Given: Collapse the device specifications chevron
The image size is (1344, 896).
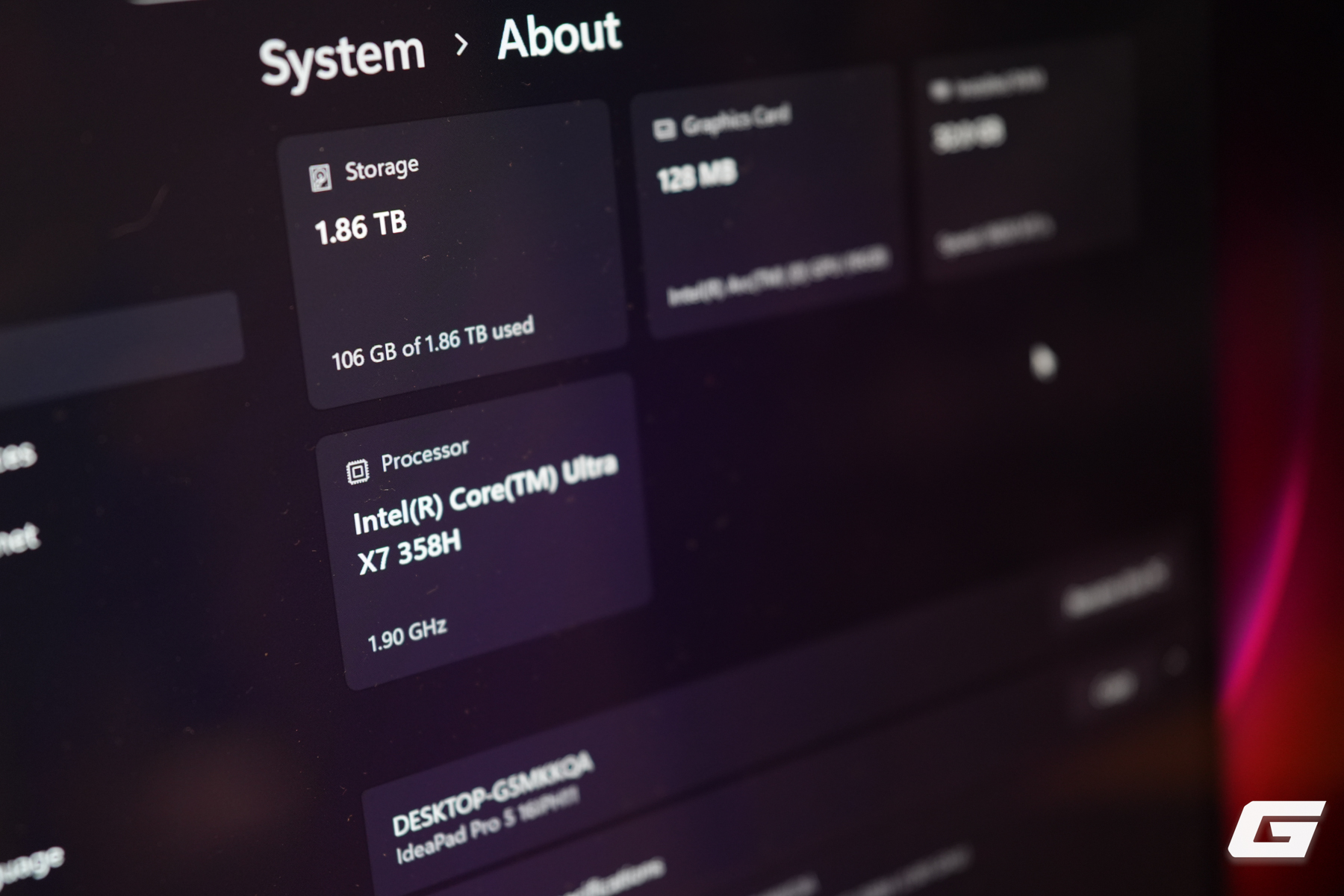Looking at the screenshot, I should click(x=1176, y=662).
